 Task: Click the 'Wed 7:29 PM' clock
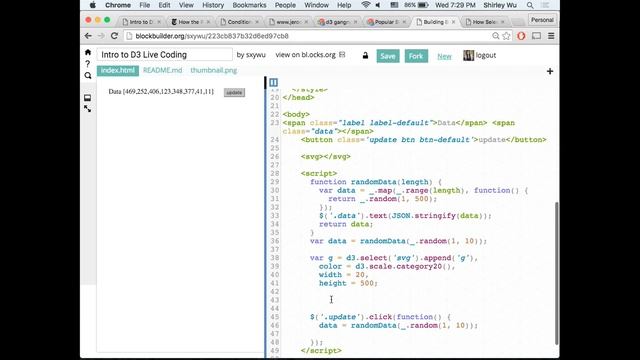click(455, 5)
